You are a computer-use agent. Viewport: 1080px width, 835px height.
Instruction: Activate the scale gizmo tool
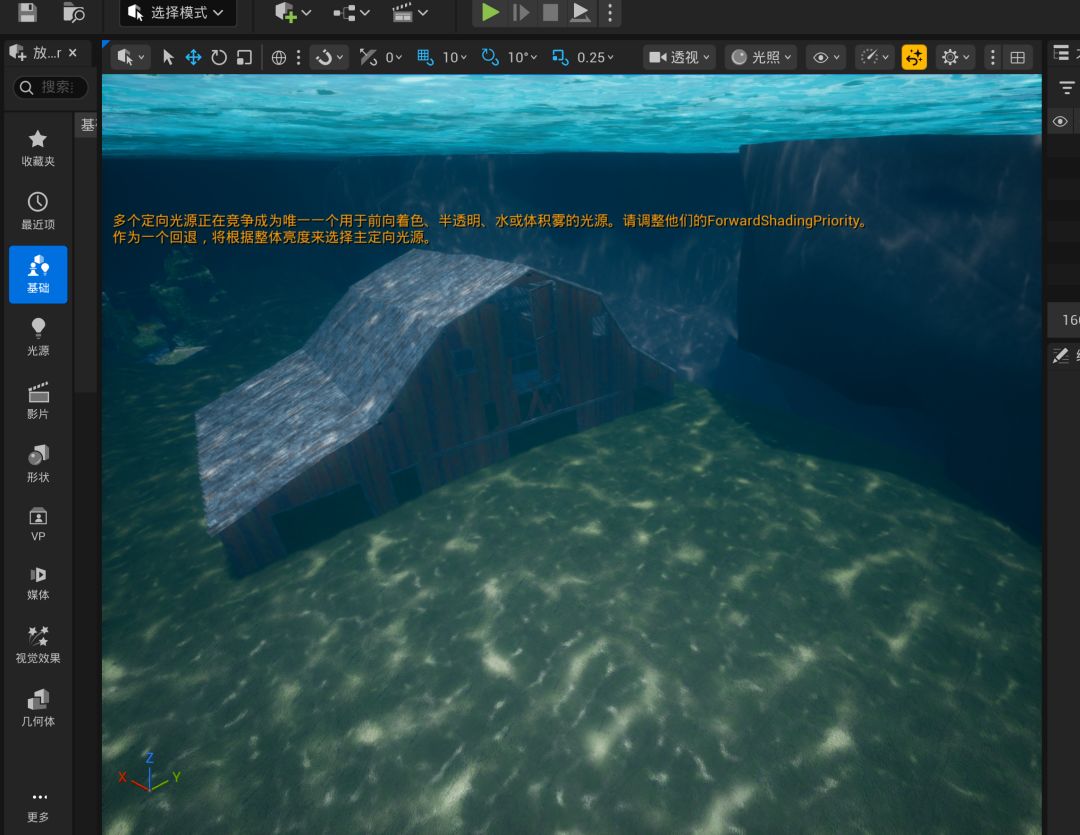pos(245,57)
